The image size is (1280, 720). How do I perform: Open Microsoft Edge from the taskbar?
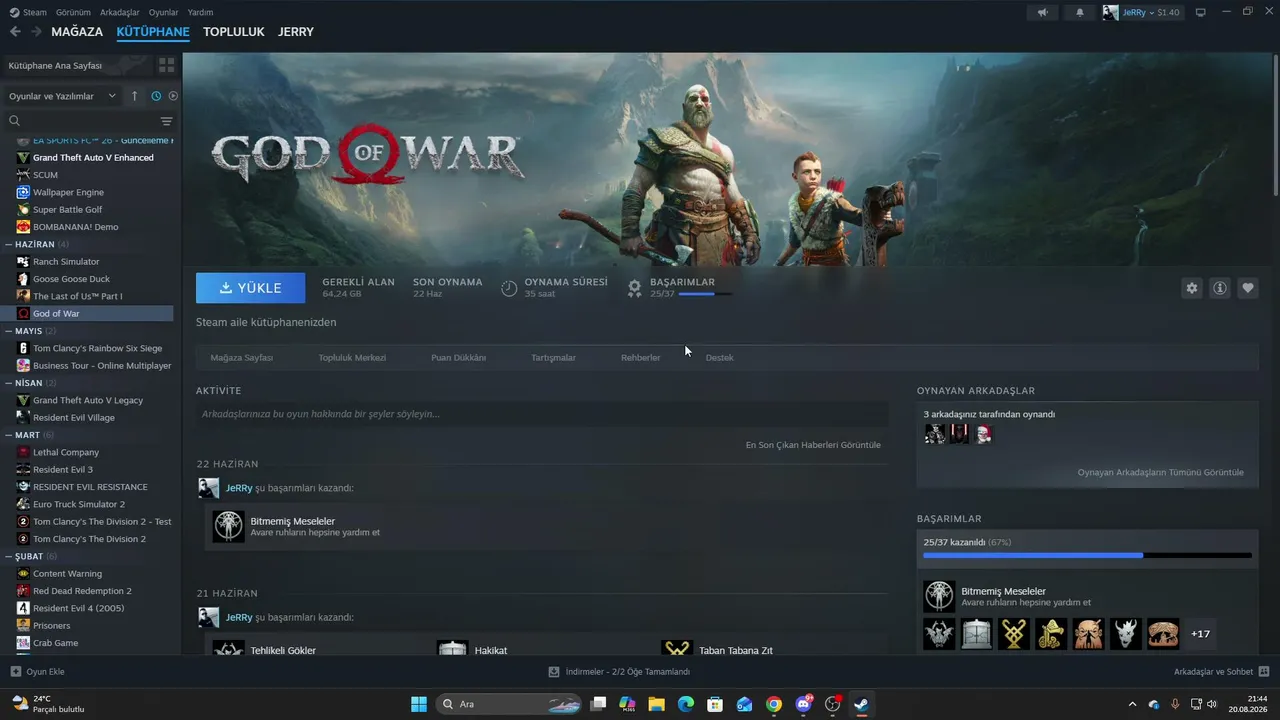coord(685,704)
